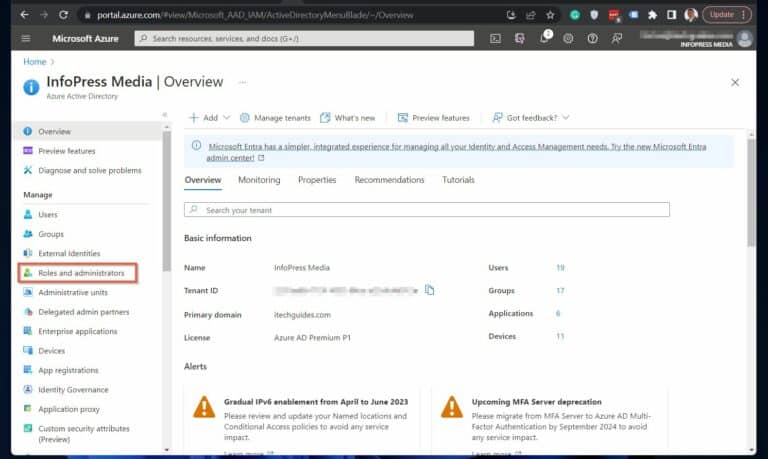Open App registrations
Screen dimensions: 768x459
68,370
